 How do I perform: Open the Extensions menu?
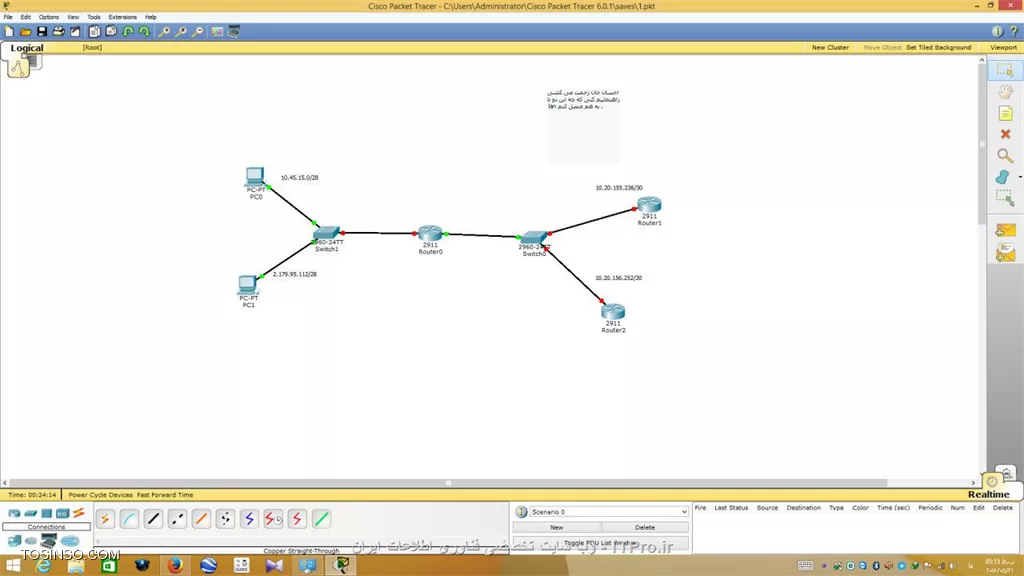click(x=123, y=17)
